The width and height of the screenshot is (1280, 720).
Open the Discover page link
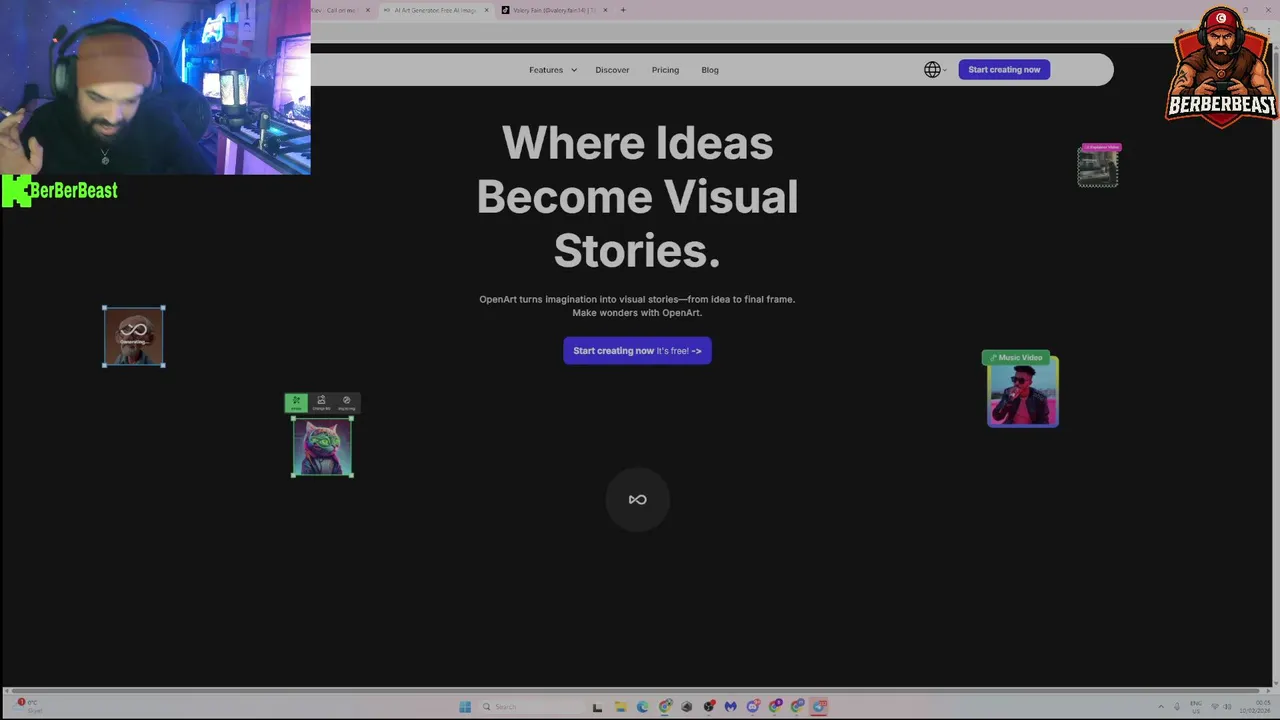click(612, 70)
